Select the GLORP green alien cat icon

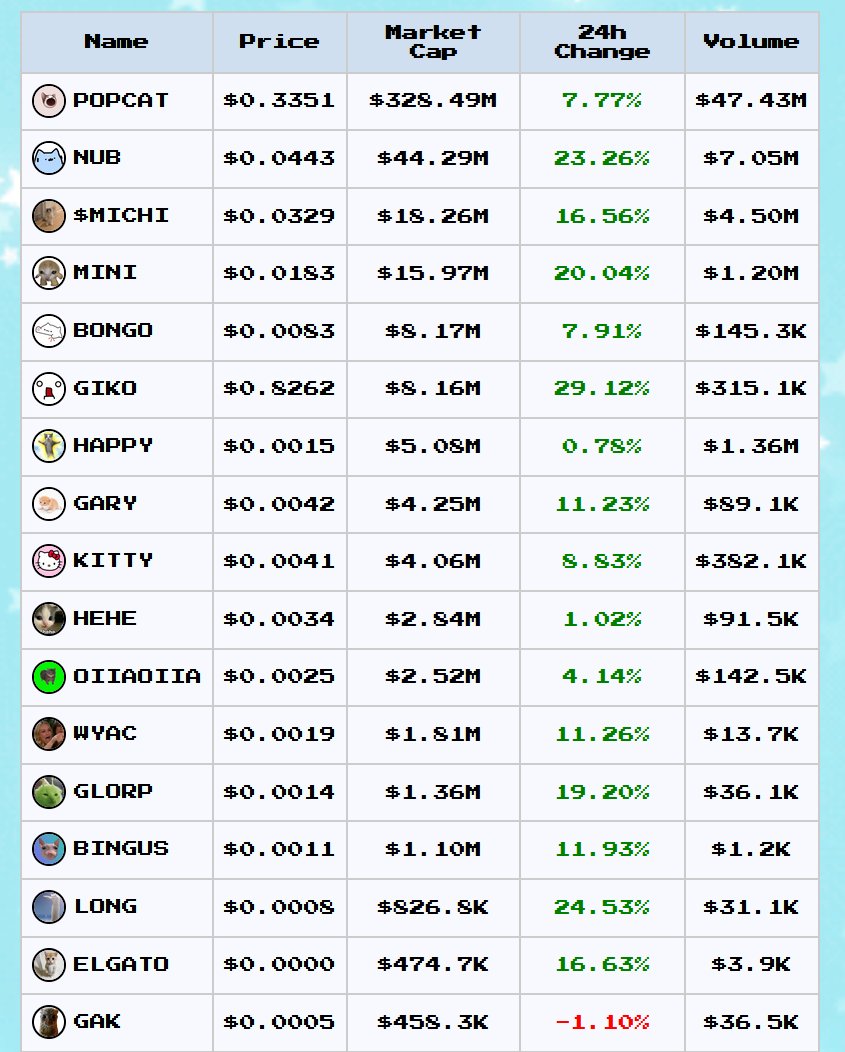49,792
